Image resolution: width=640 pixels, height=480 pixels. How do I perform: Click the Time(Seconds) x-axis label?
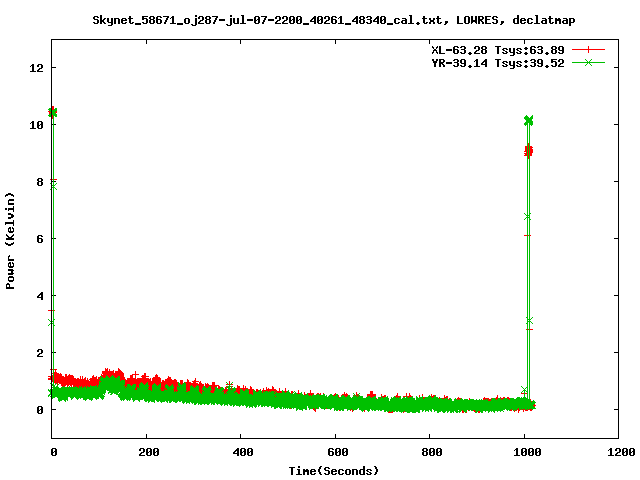pyautogui.click(x=333, y=471)
